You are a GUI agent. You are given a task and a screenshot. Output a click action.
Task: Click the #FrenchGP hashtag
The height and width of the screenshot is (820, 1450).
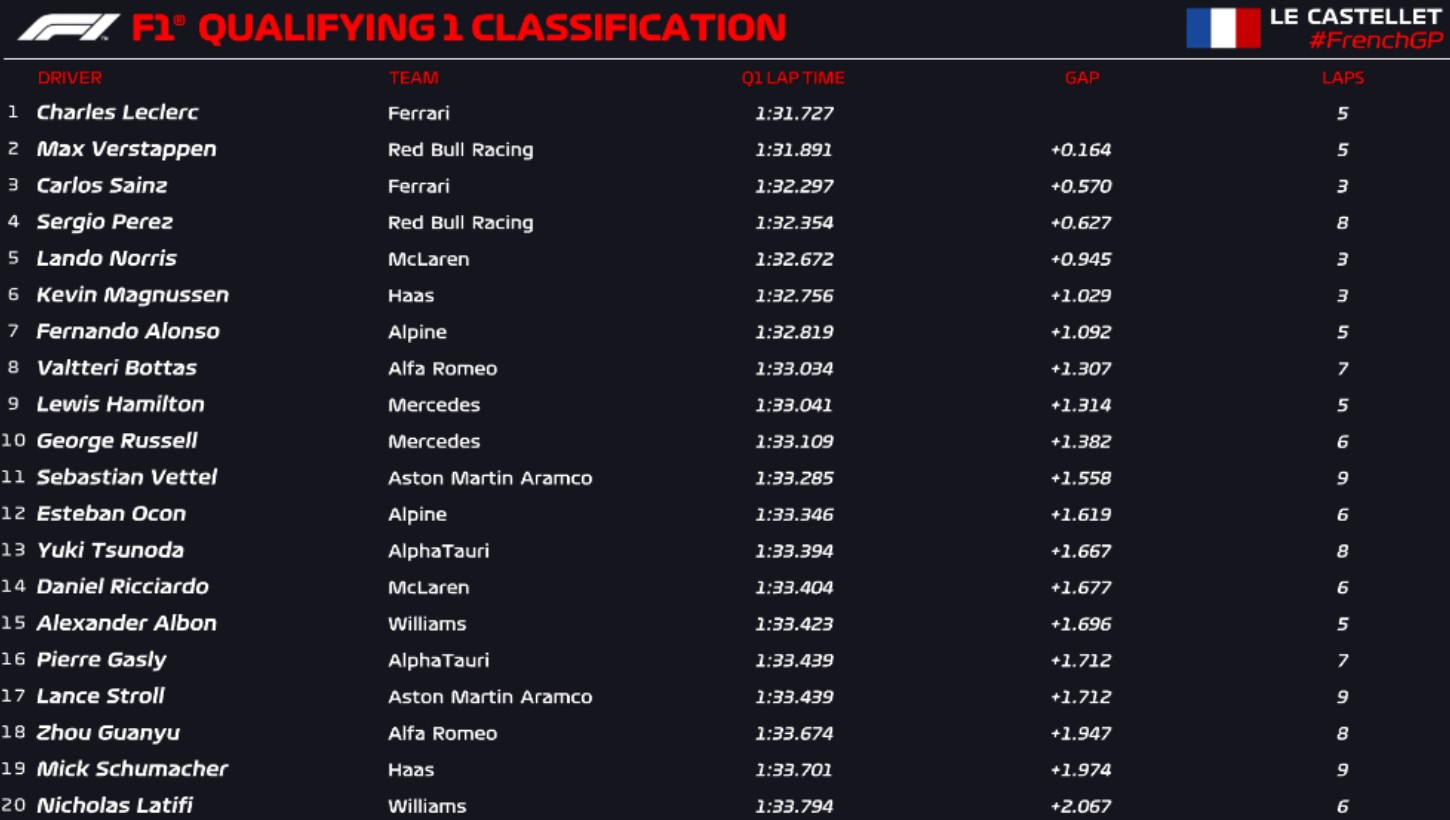pos(1375,41)
